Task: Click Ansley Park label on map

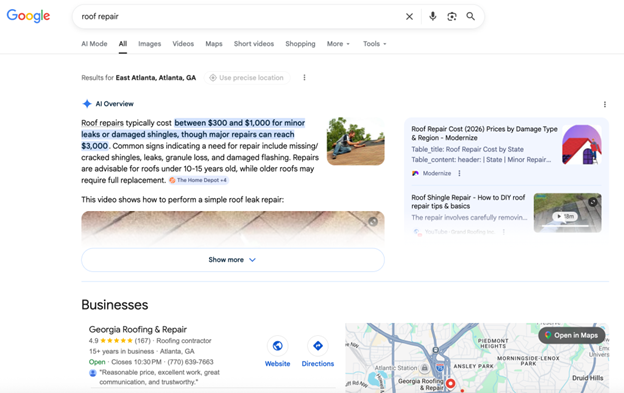Action: [473, 366]
